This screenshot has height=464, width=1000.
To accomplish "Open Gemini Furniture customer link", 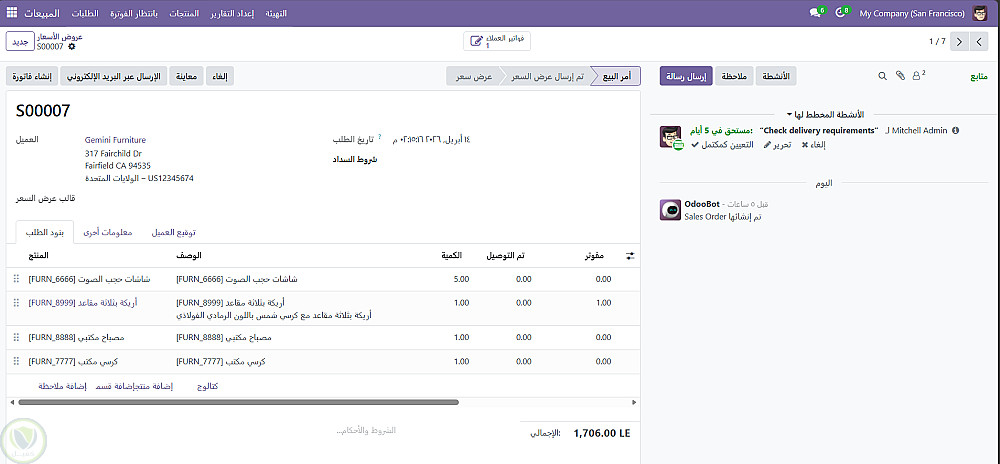I will click(x=115, y=140).
